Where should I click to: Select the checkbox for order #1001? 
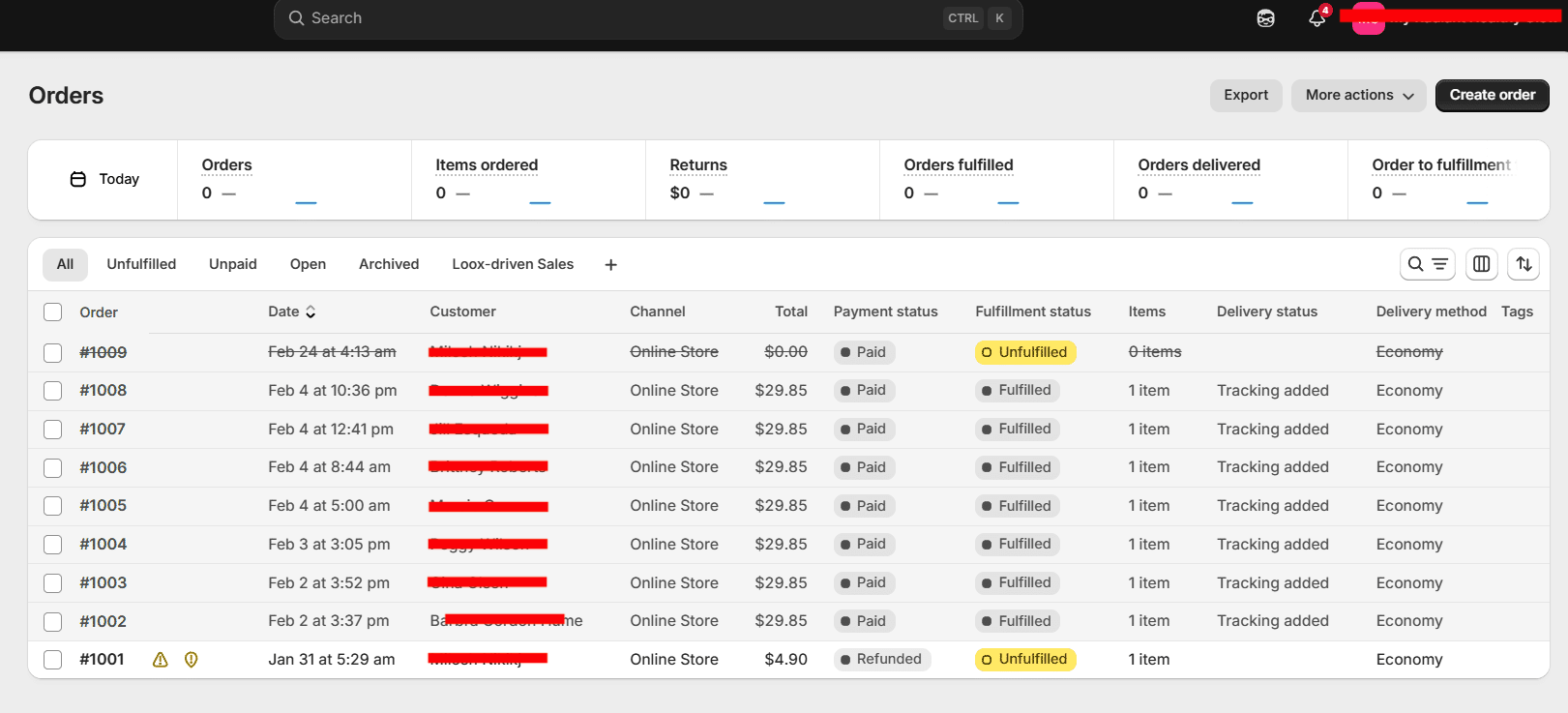pyautogui.click(x=53, y=660)
